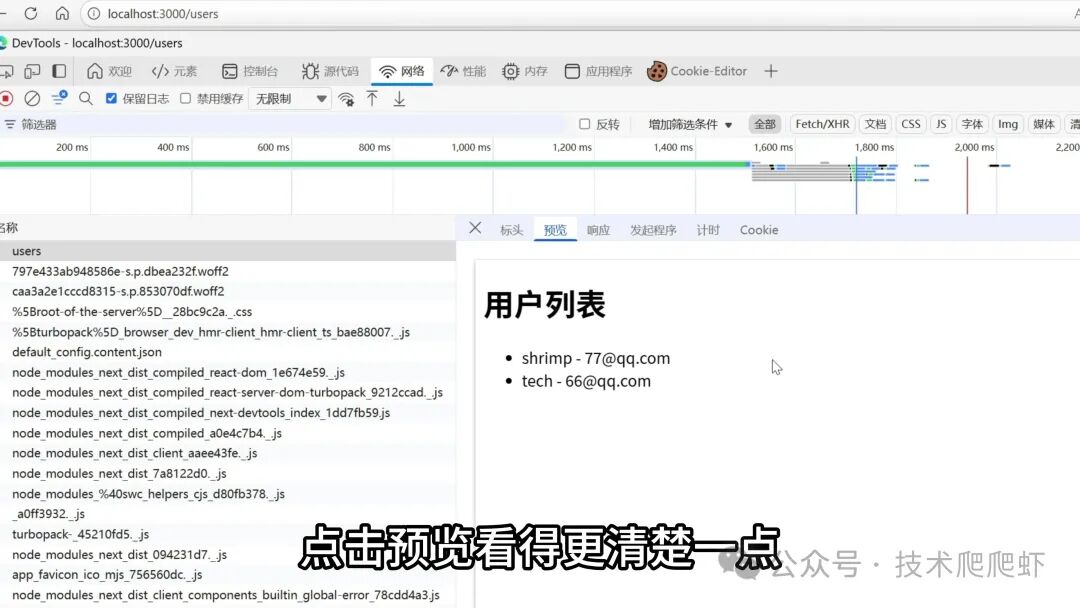Open the 控制台 panel

coord(253,71)
